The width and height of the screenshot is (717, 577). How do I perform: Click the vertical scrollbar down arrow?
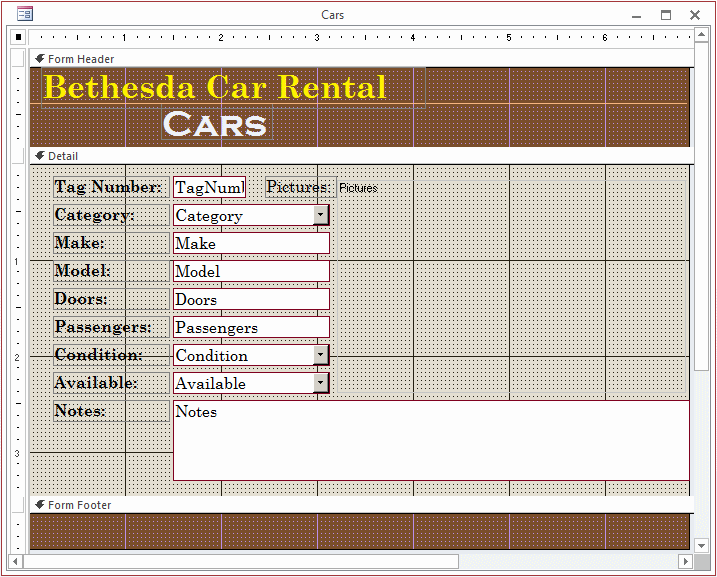702,545
